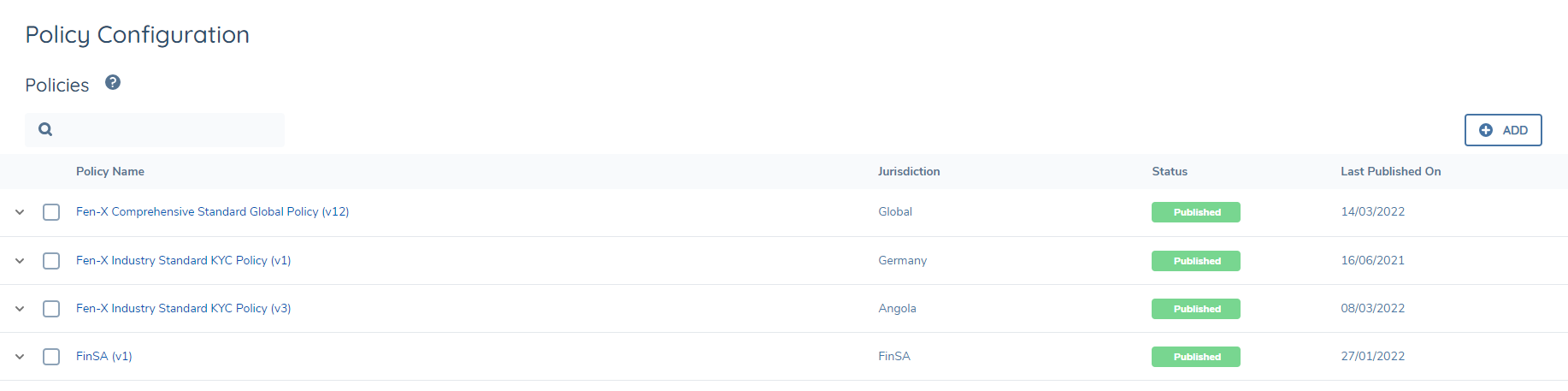This screenshot has width=1568, height=391.
Task: Select the FinSA (v1) checkbox
Action: pyautogui.click(x=51, y=357)
